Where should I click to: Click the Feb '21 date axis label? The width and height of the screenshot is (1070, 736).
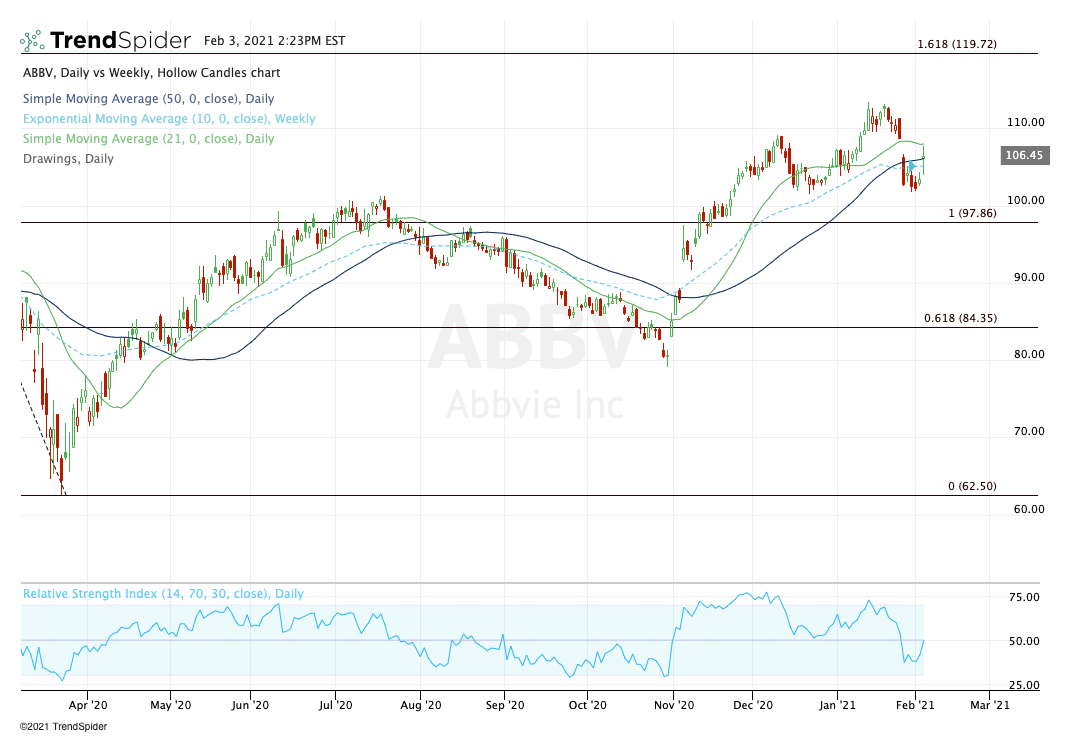pyautogui.click(x=914, y=705)
